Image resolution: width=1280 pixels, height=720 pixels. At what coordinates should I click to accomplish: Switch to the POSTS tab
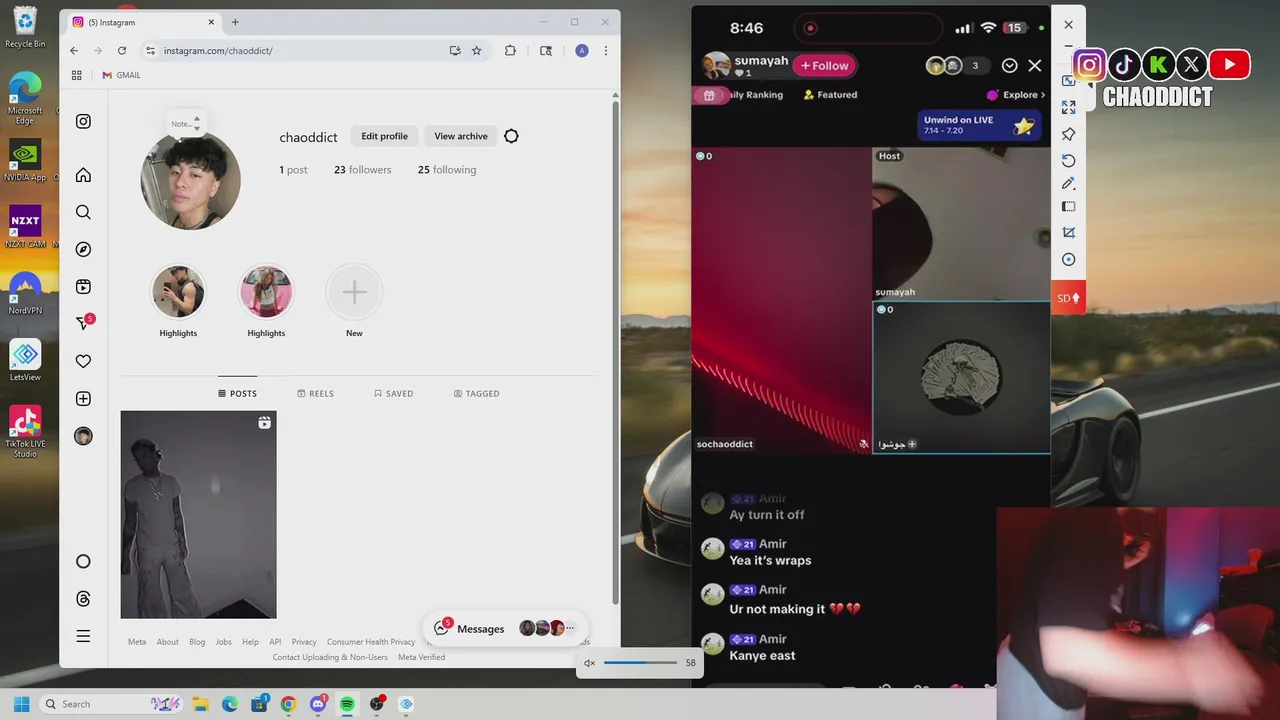237,394
